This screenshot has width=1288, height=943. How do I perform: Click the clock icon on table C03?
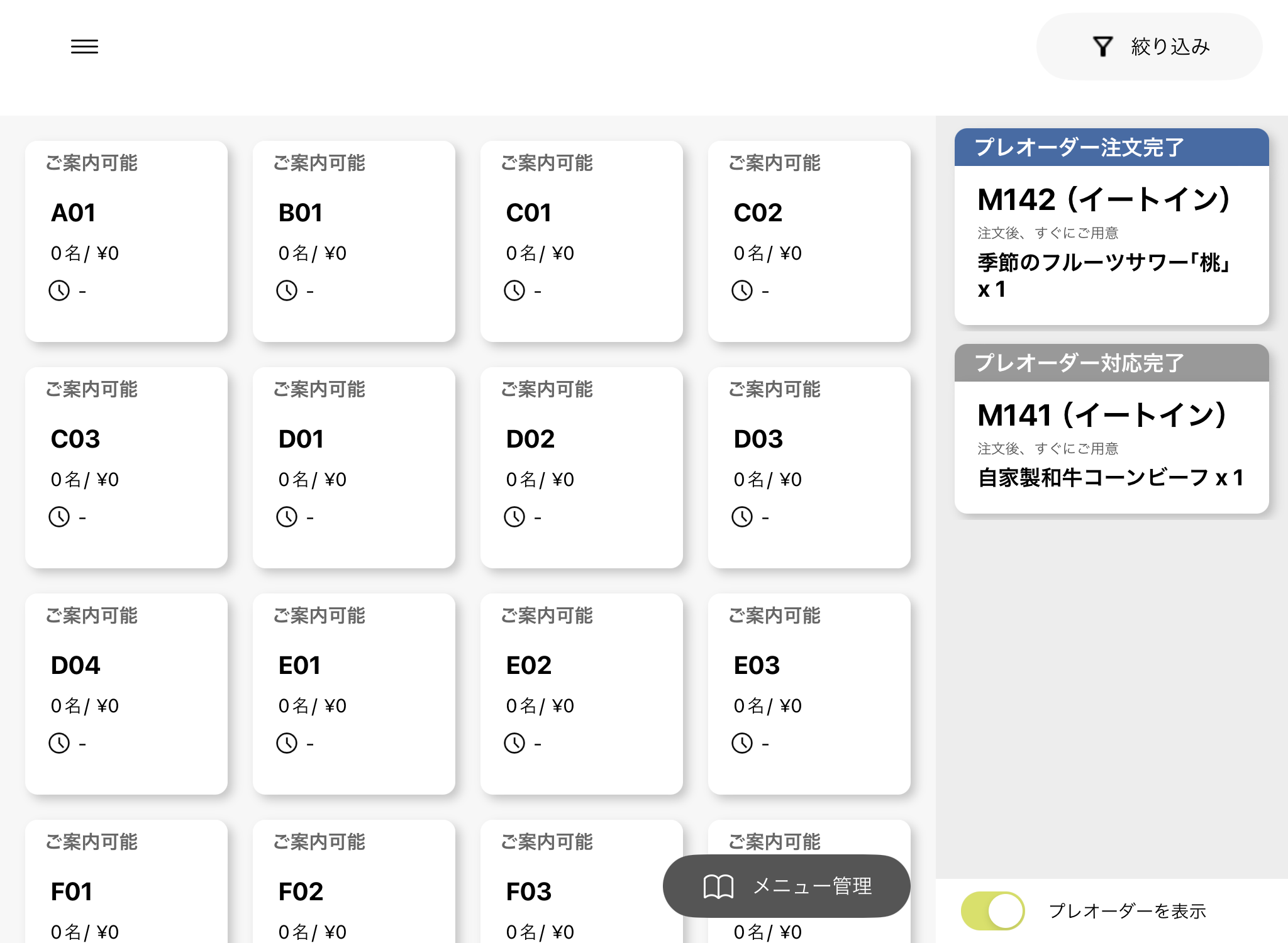(59, 517)
